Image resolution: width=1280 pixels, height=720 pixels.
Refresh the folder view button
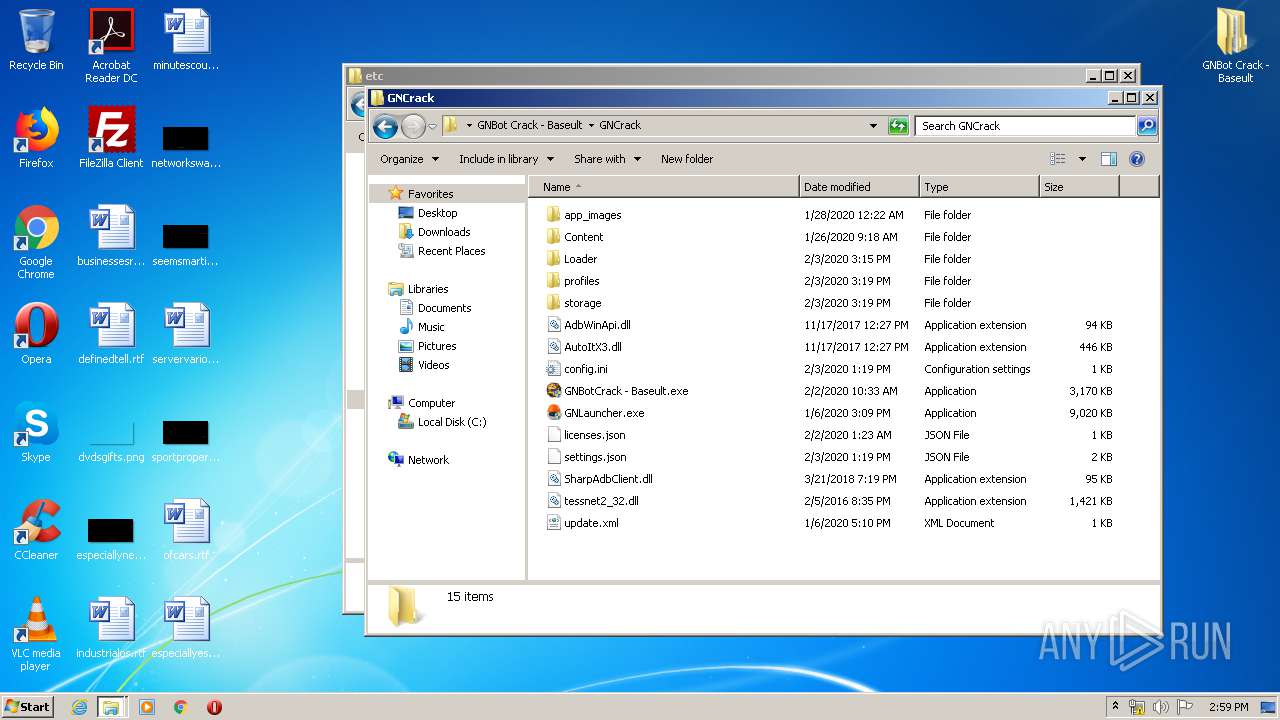point(898,126)
